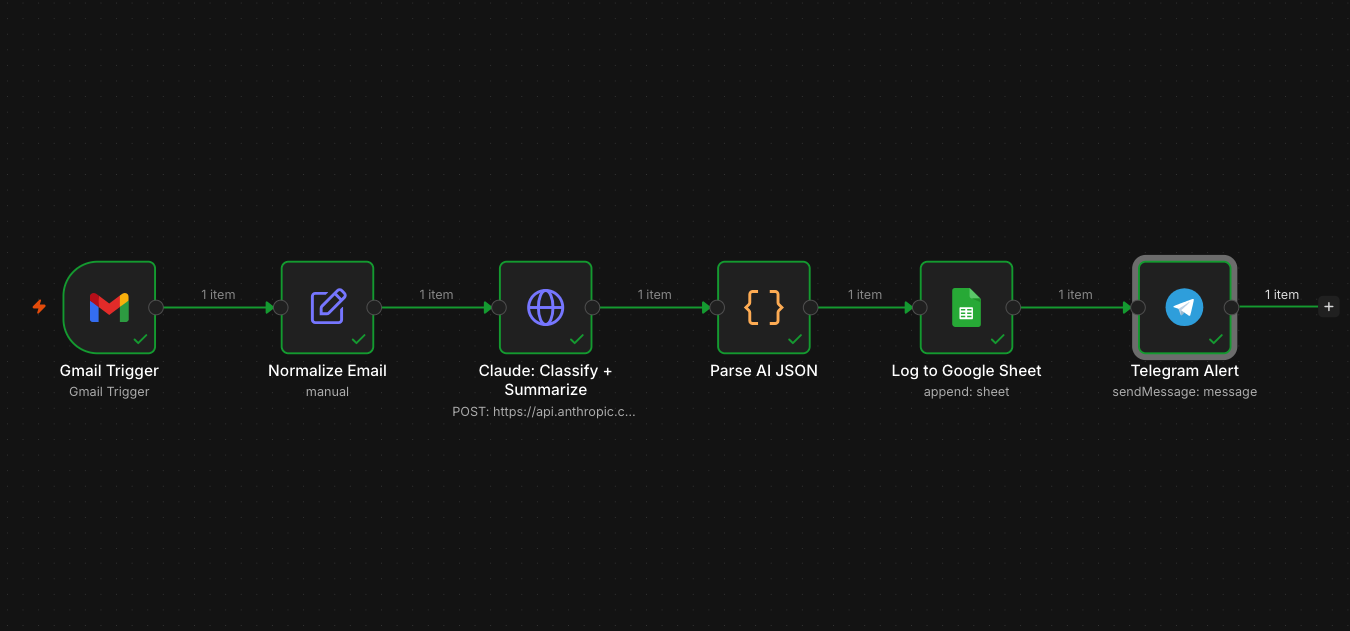
Task: Click the Normalize Email output connector
Action: tap(374, 307)
